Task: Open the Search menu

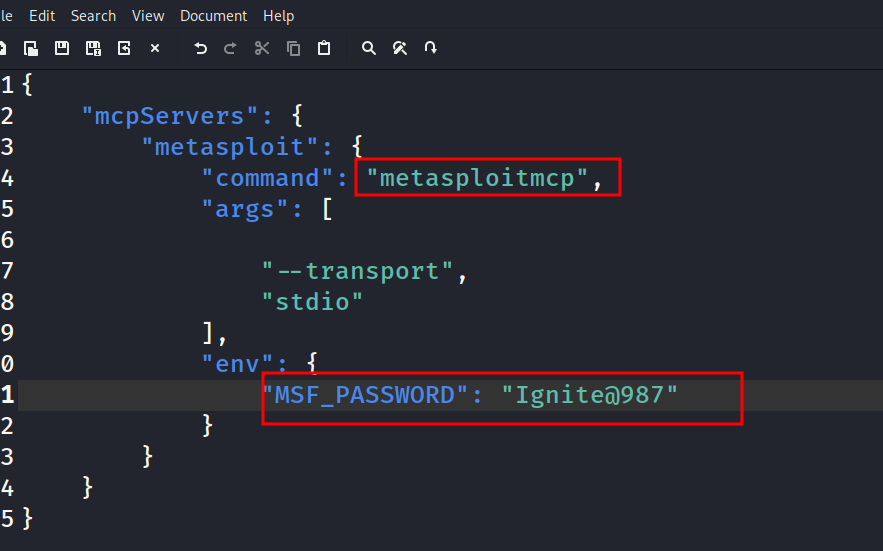Action: 93,16
